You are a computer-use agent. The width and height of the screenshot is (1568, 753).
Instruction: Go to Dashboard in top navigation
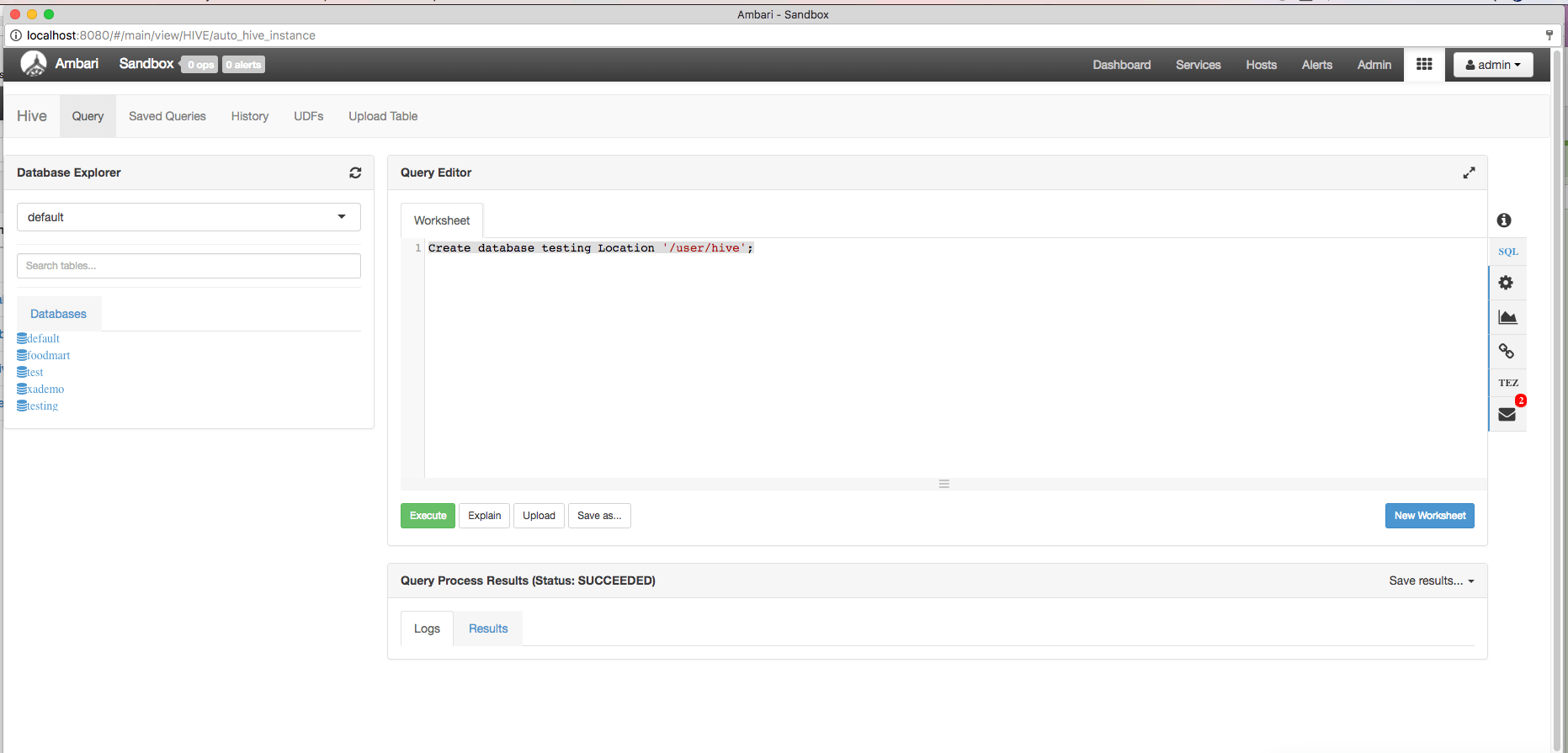[1121, 65]
